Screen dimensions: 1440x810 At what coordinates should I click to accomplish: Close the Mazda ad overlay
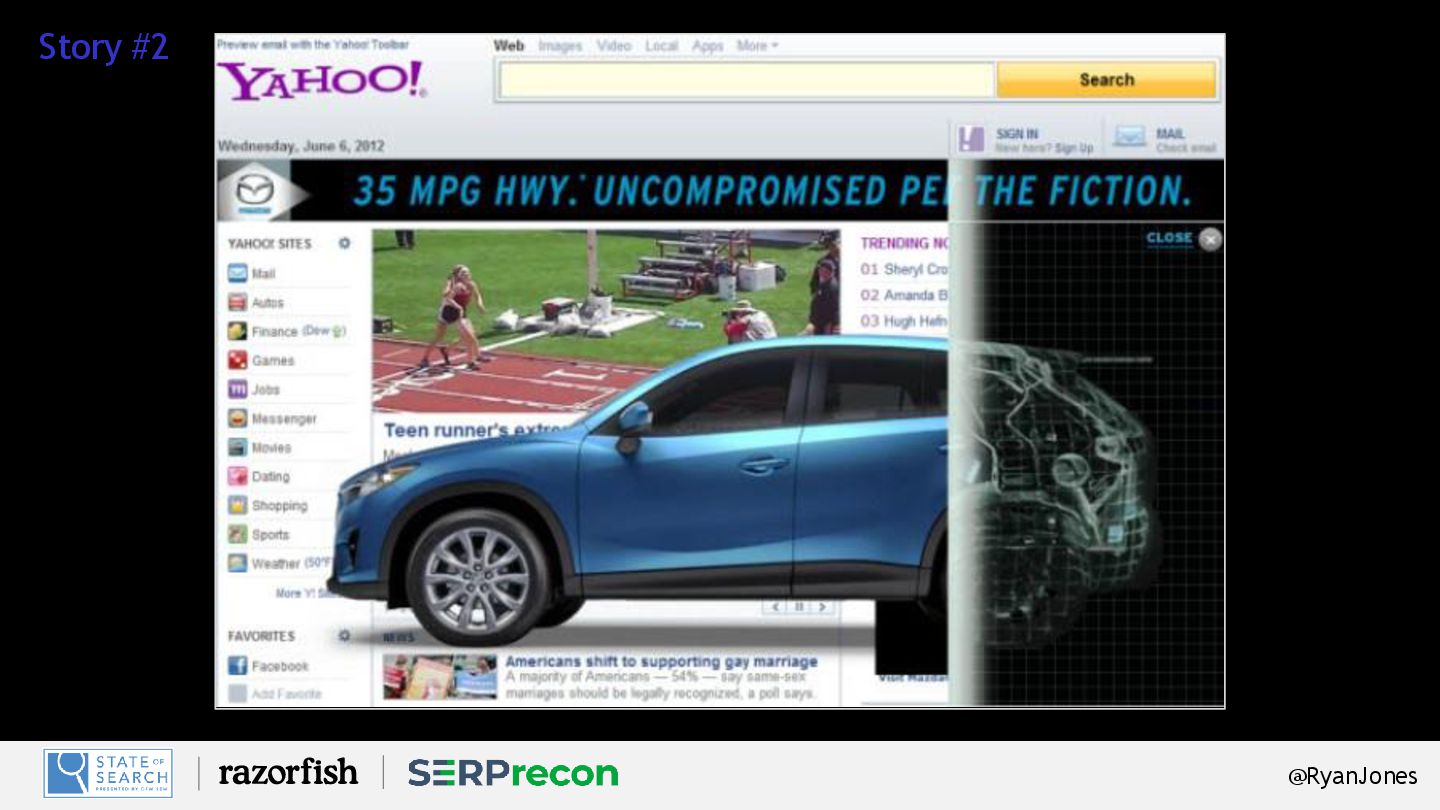tap(1210, 239)
